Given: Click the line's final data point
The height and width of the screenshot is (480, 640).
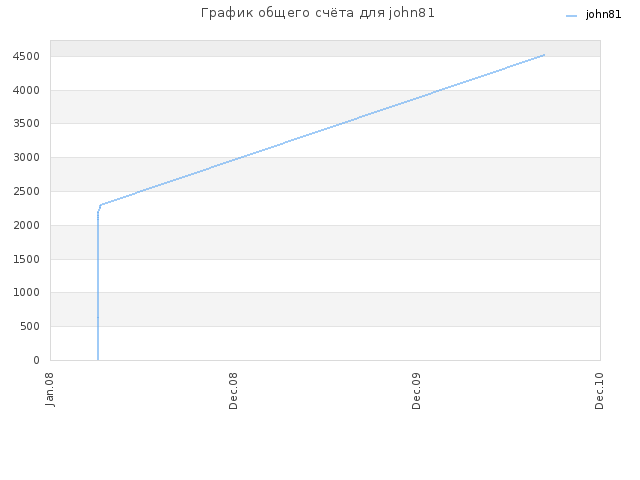Looking at the screenshot, I should 544,55.
